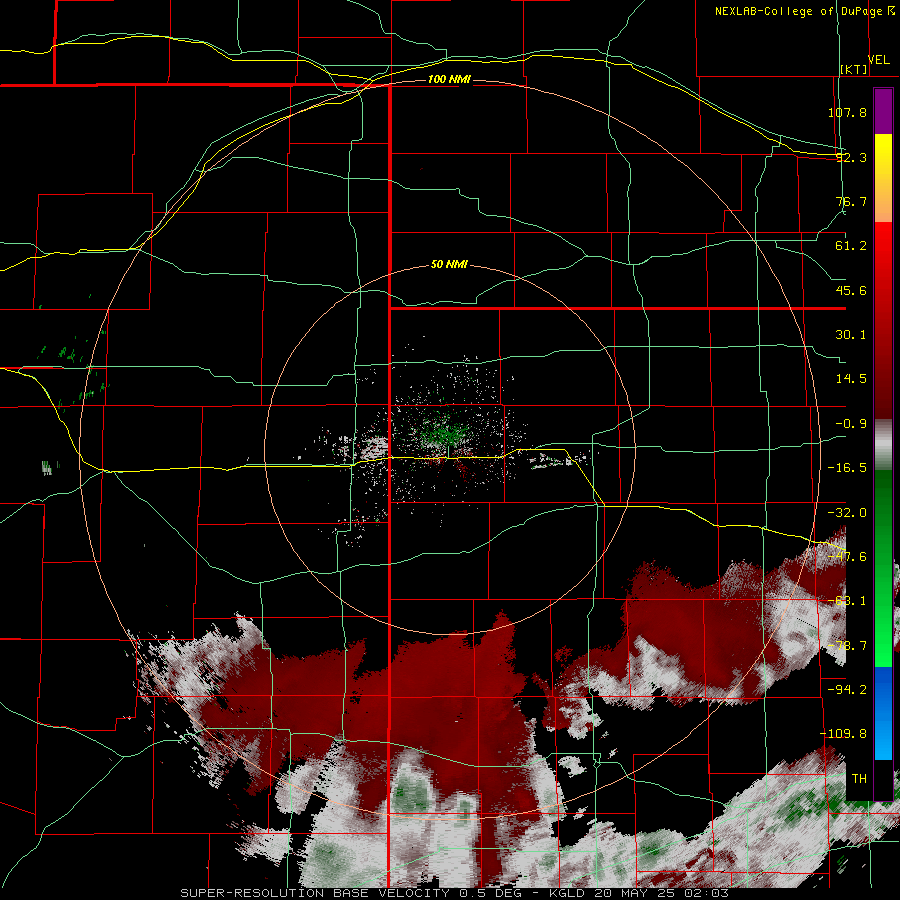
Task: Click the NEXLAB-College of DuPage label
Action: point(799,11)
